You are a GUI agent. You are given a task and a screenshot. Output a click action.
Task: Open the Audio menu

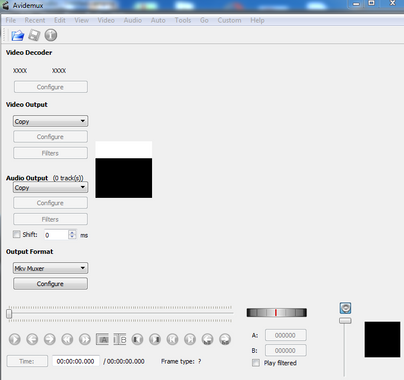click(x=133, y=20)
